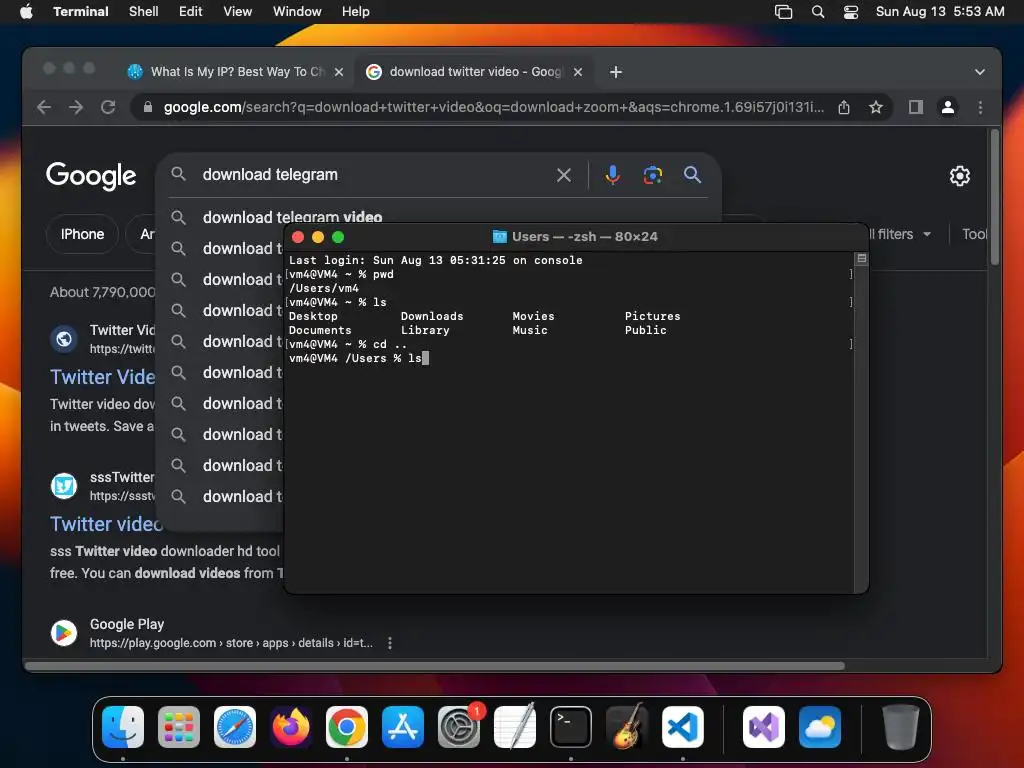The width and height of the screenshot is (1024, 768).
Task: Start Google voice search
Action: tap(613, 175)
